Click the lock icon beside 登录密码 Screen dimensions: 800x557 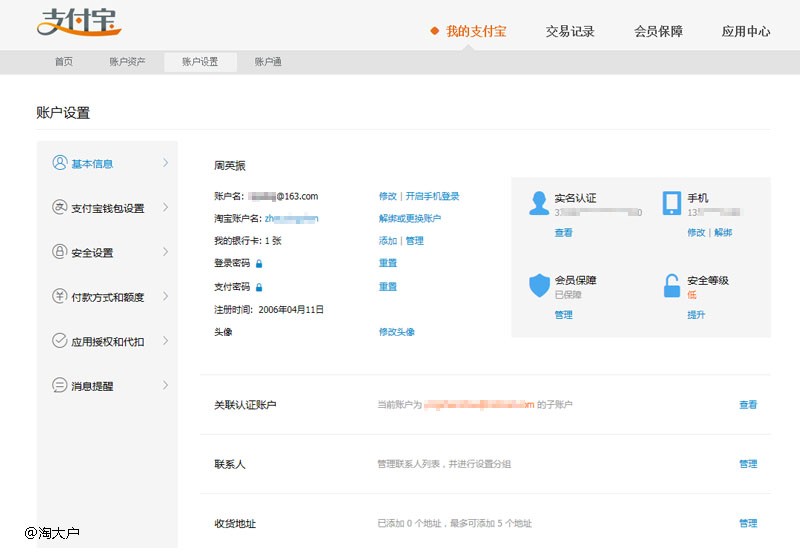pyautogui.click(x=259, y=264)
